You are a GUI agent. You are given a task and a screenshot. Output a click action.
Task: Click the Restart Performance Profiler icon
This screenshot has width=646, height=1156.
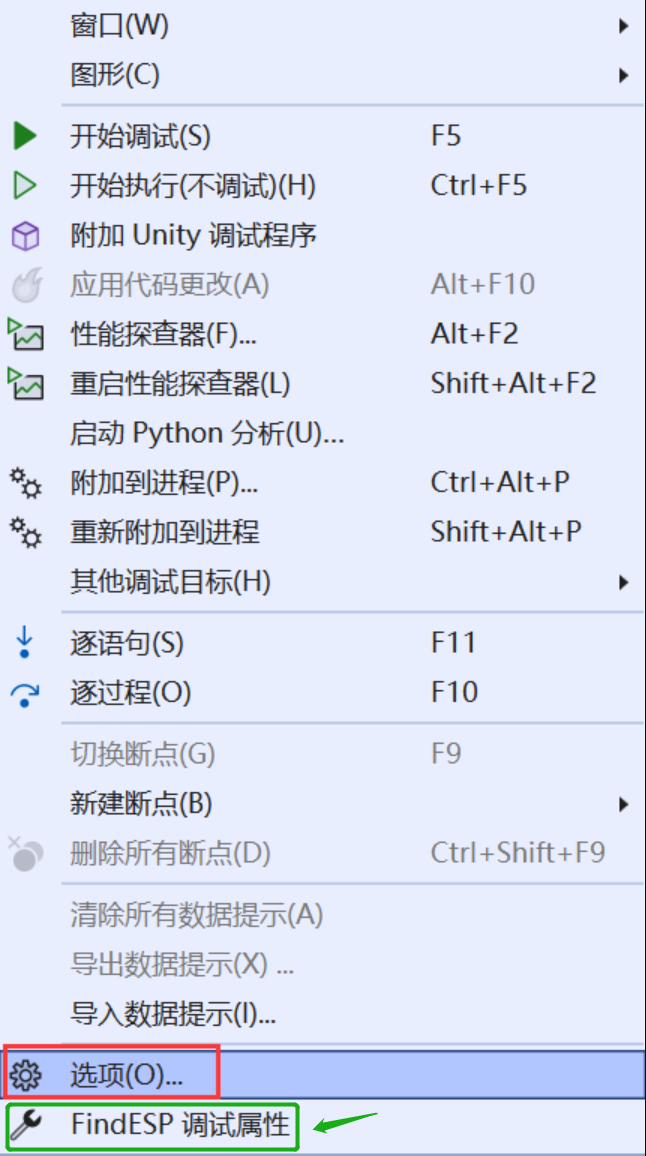click(x=25, y=384)
